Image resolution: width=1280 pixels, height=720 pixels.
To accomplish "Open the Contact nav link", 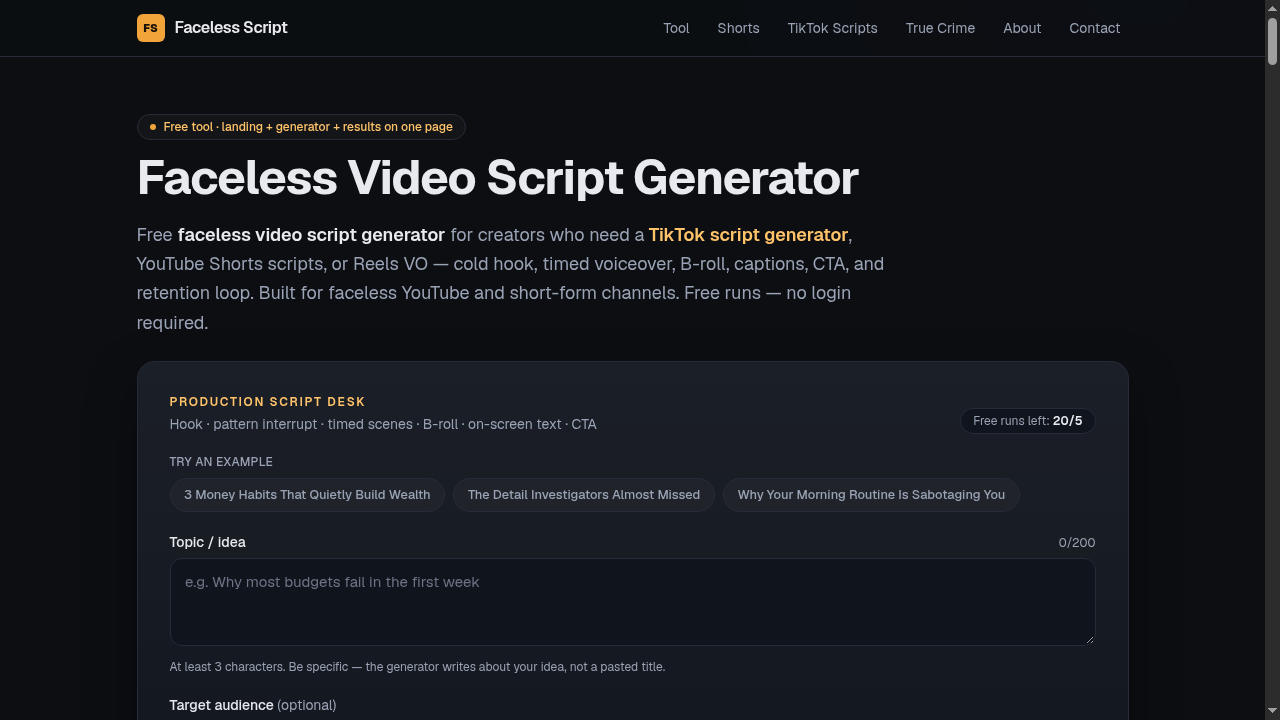I will [1094, 28].
